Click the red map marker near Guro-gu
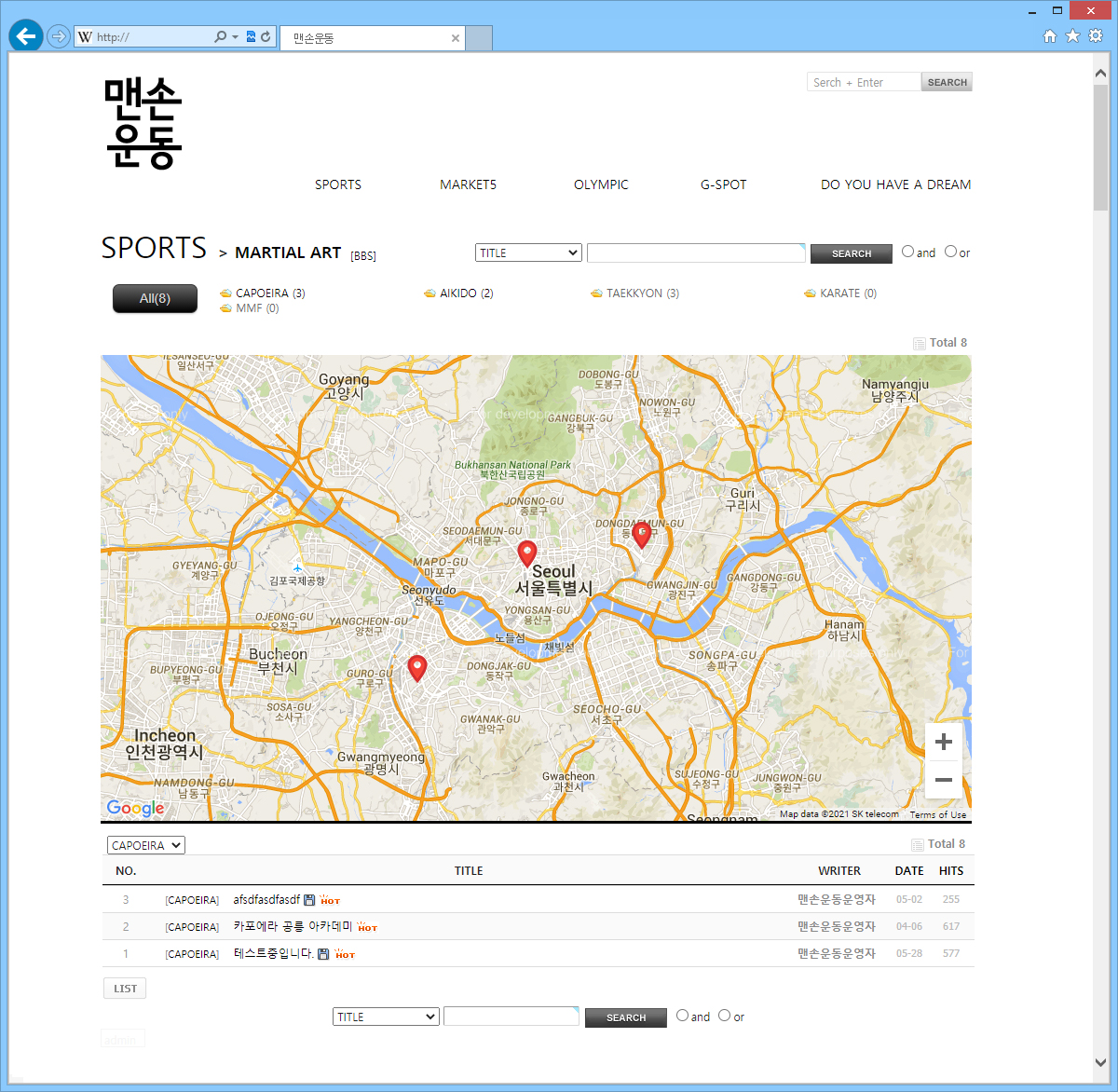Viewport: 1118px width, 1092px height. [417, 667]
